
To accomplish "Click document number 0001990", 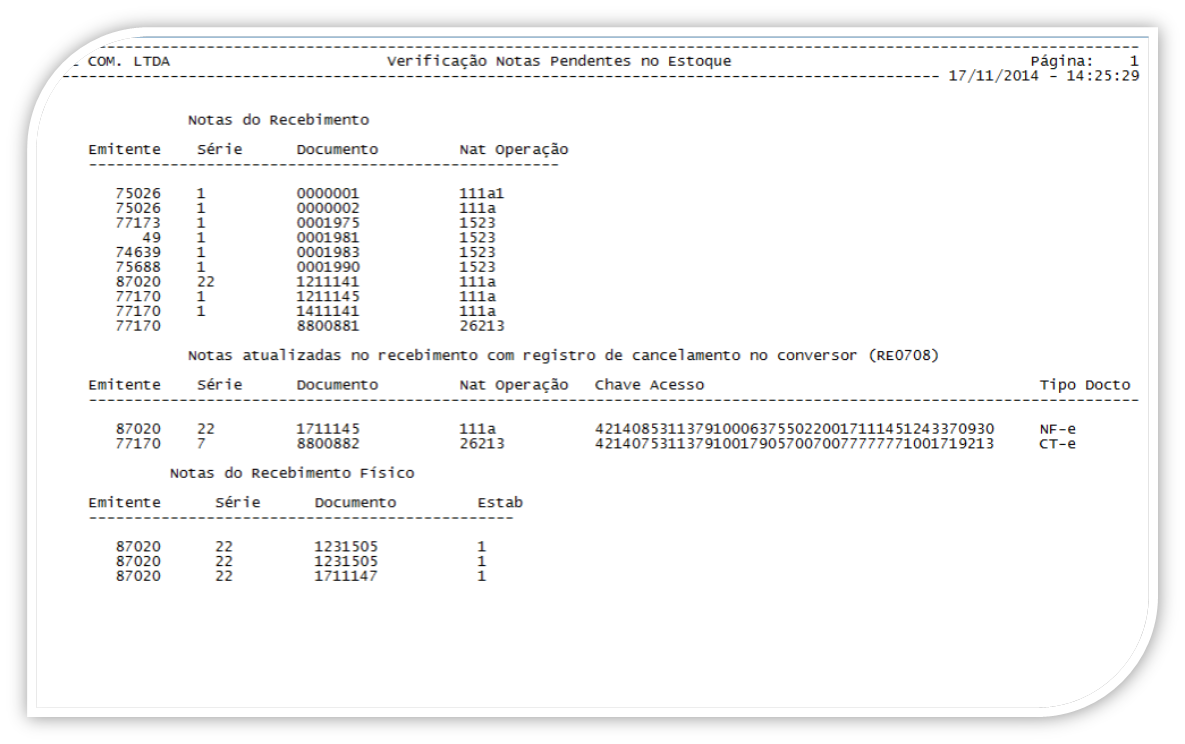I will 328,267.
